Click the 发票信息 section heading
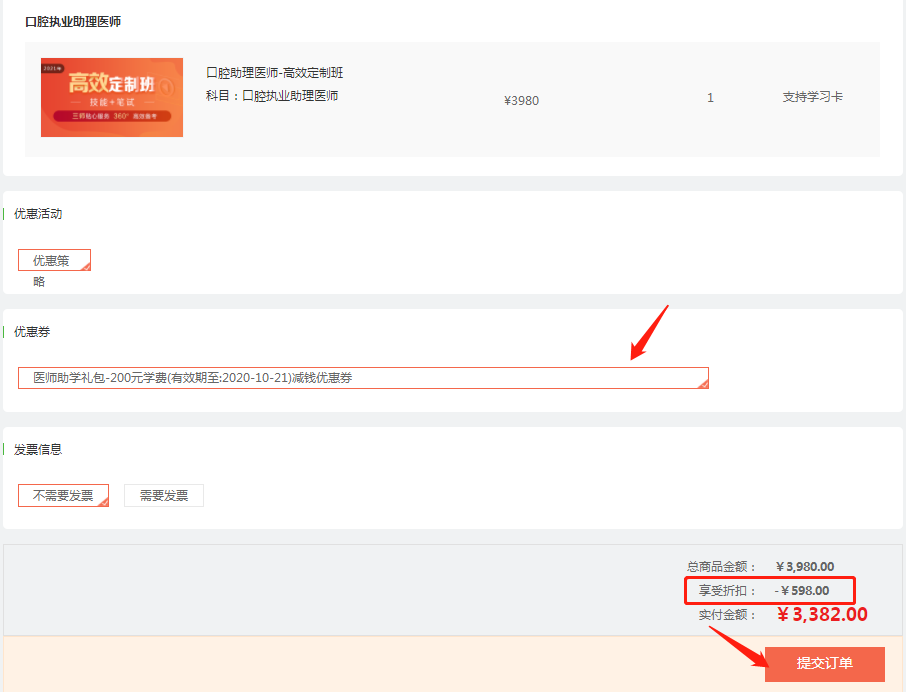This screenshot has width=906, height=692. [38, 450]
